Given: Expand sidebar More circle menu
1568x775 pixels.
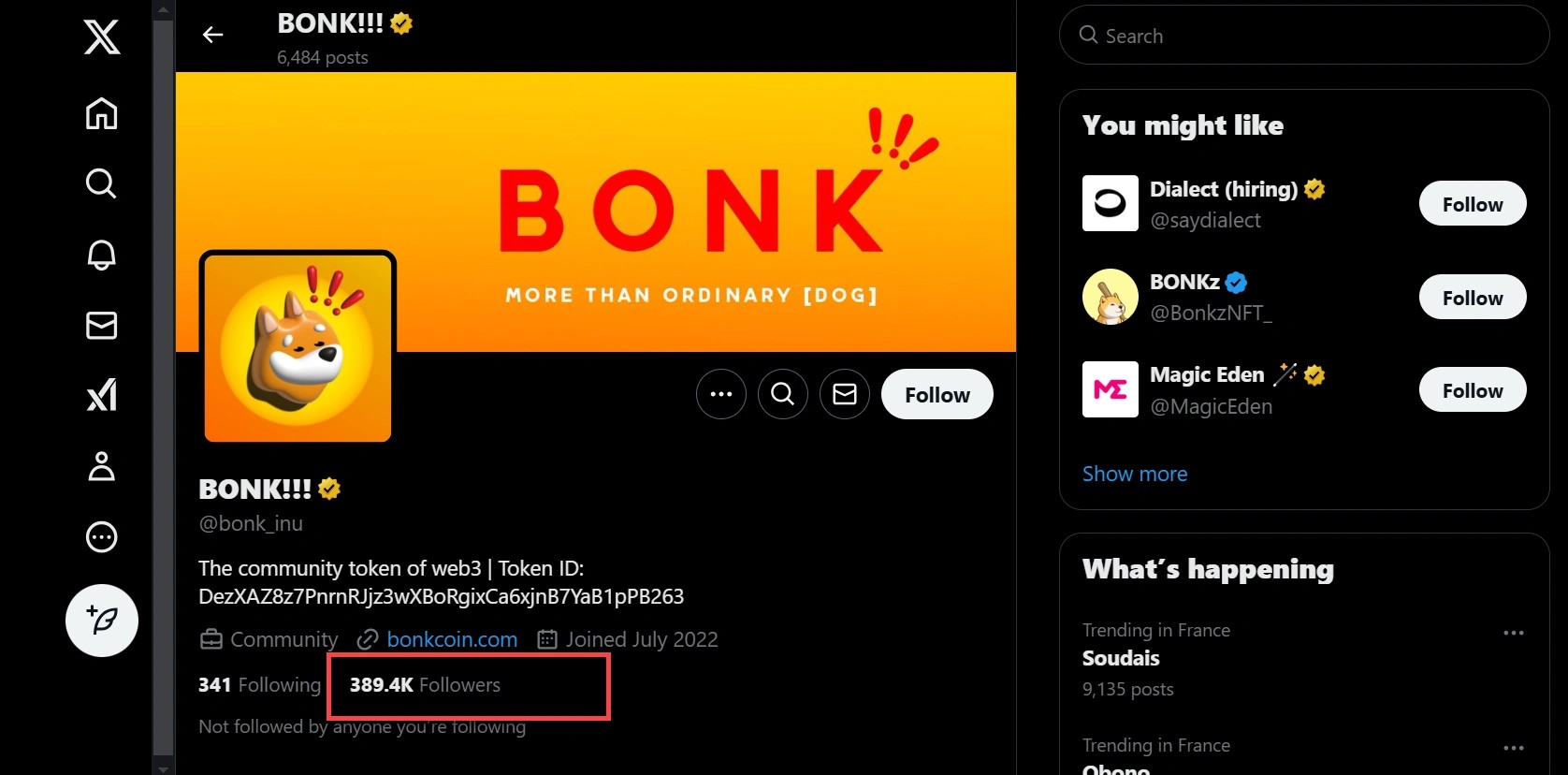Looking at the screenshot, I should point(102,537).
